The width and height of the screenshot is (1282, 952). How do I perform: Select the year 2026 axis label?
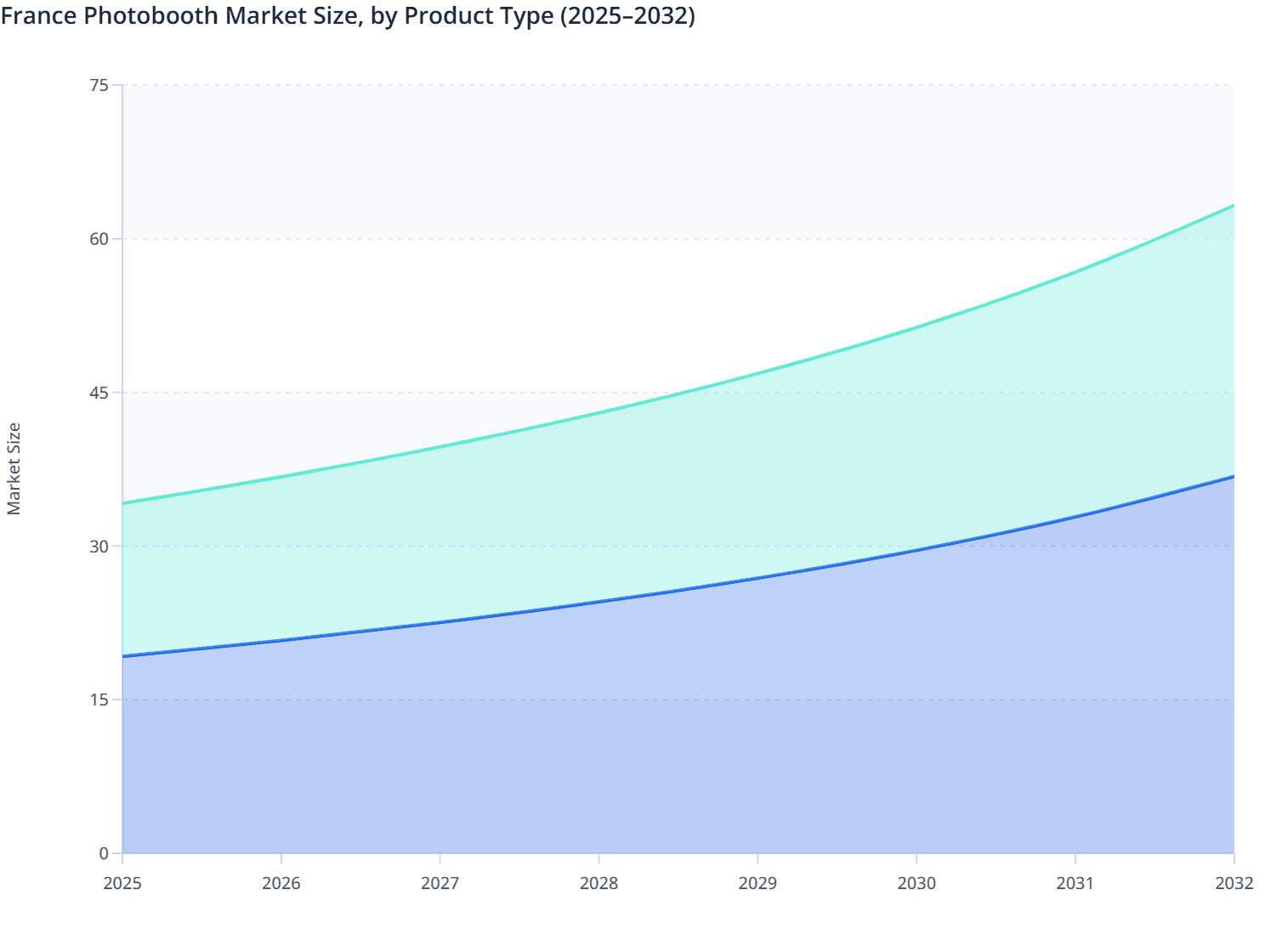(x=281, y=884)
